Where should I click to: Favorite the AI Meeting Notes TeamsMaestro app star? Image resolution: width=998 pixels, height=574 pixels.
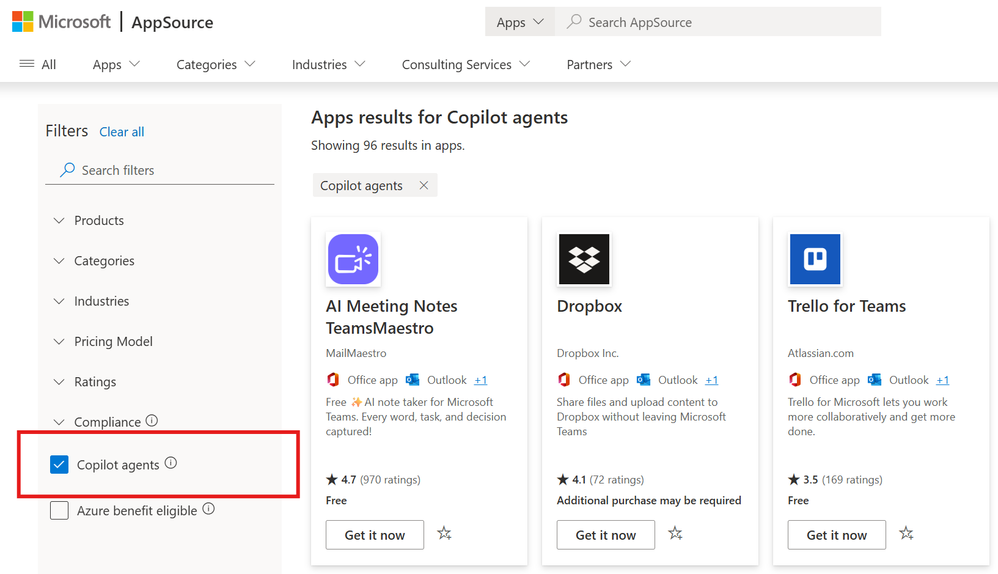[444, 533]
